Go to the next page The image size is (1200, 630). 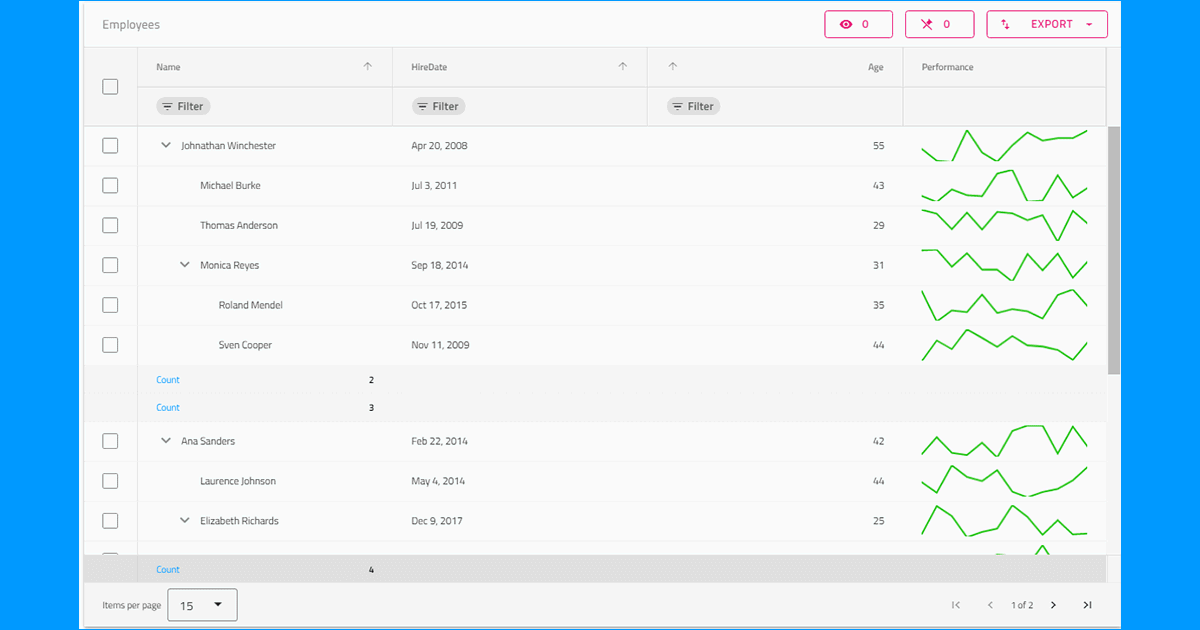pyautogui.click(x=1053, y=605)
